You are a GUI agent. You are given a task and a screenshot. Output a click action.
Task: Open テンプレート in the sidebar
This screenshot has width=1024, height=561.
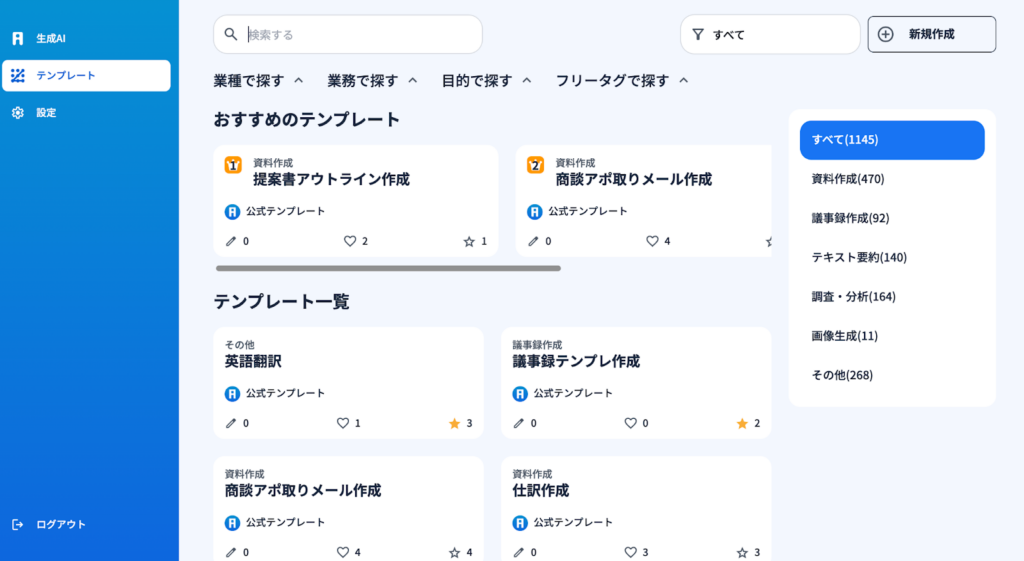pyautogui.click(x=86, y=76)
